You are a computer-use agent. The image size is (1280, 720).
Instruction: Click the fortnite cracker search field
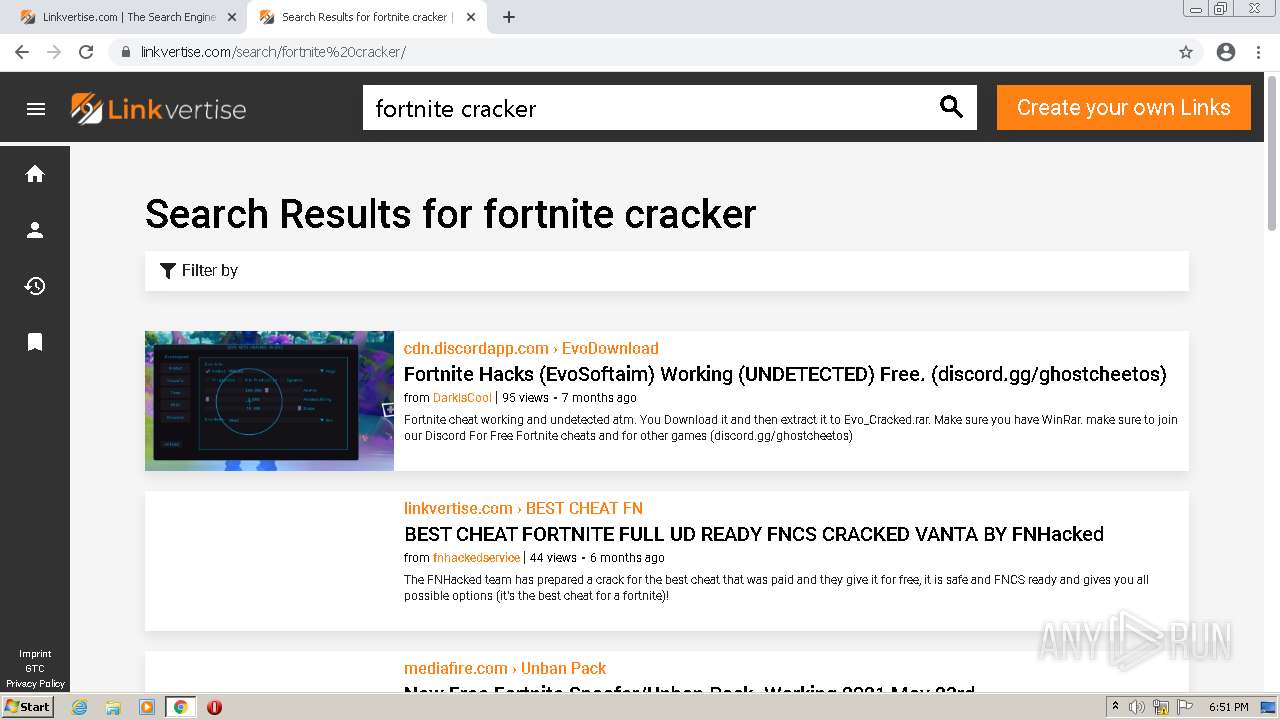[648, 108]
